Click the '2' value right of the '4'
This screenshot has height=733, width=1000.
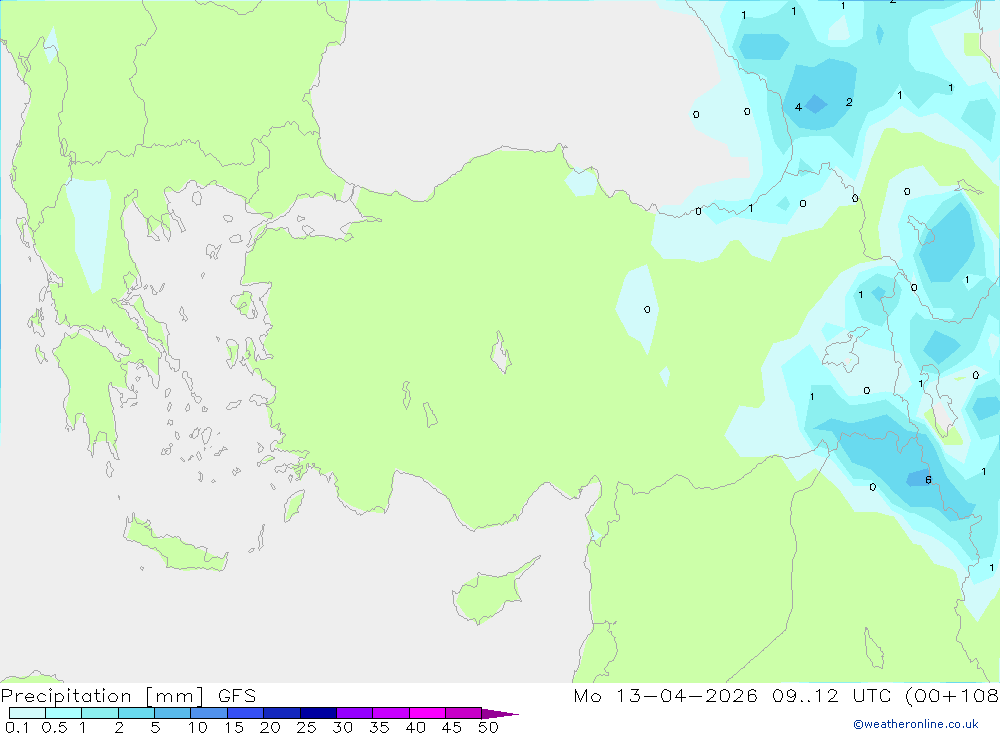849,102
